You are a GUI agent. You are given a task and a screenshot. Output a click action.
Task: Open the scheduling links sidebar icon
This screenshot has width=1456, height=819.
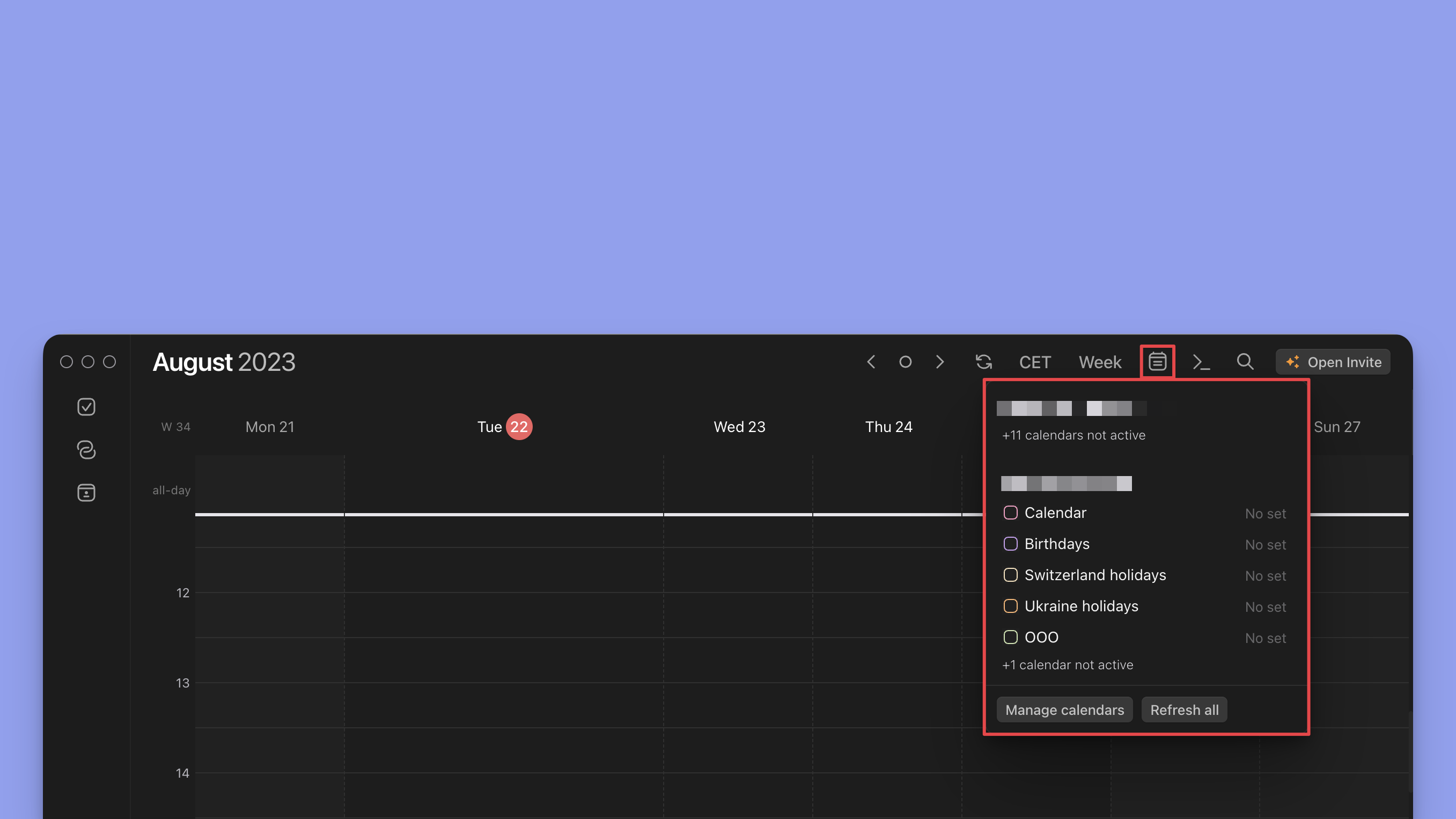[86, 450]
